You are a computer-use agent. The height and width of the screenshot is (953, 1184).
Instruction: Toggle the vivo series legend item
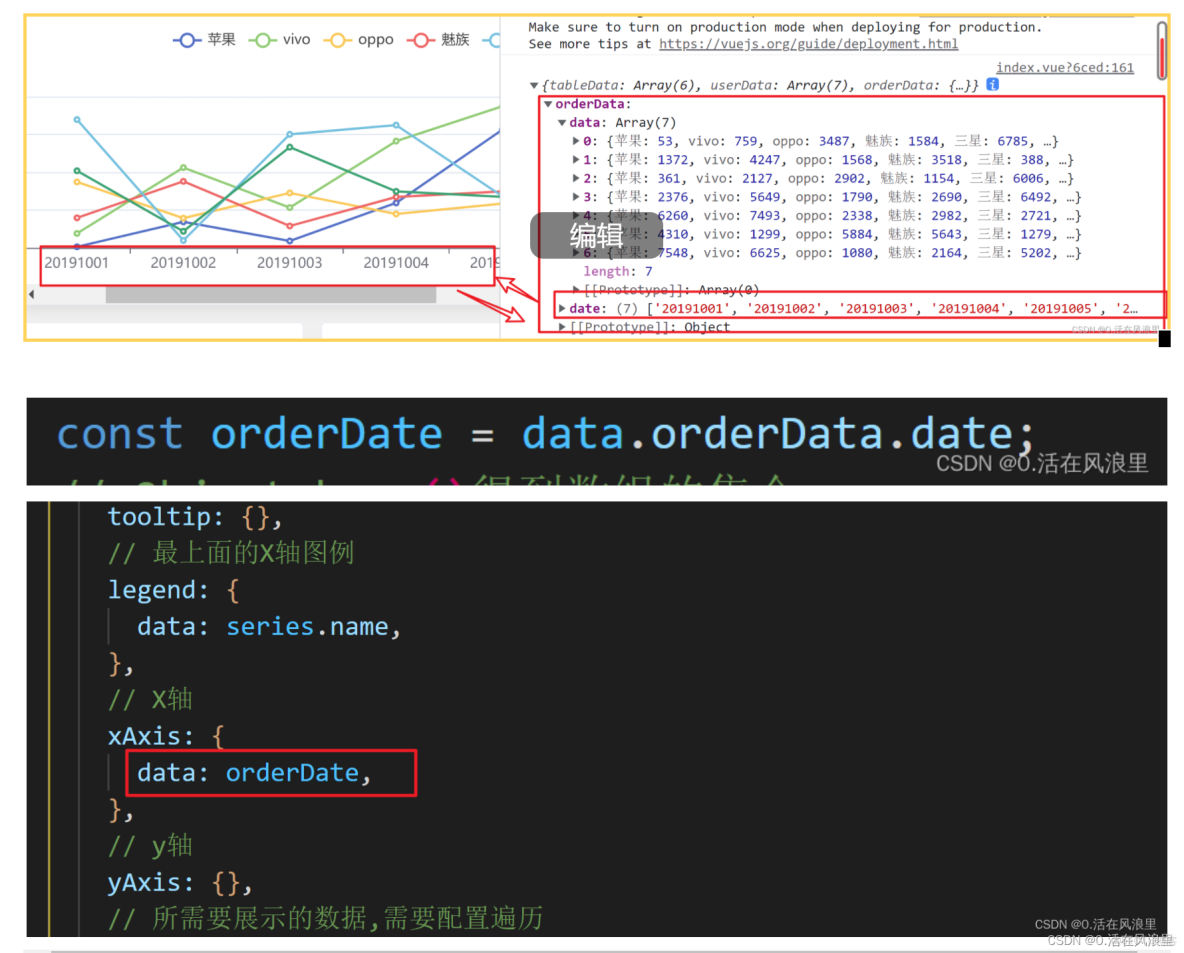pyautogui.click(x=279, y=39)
